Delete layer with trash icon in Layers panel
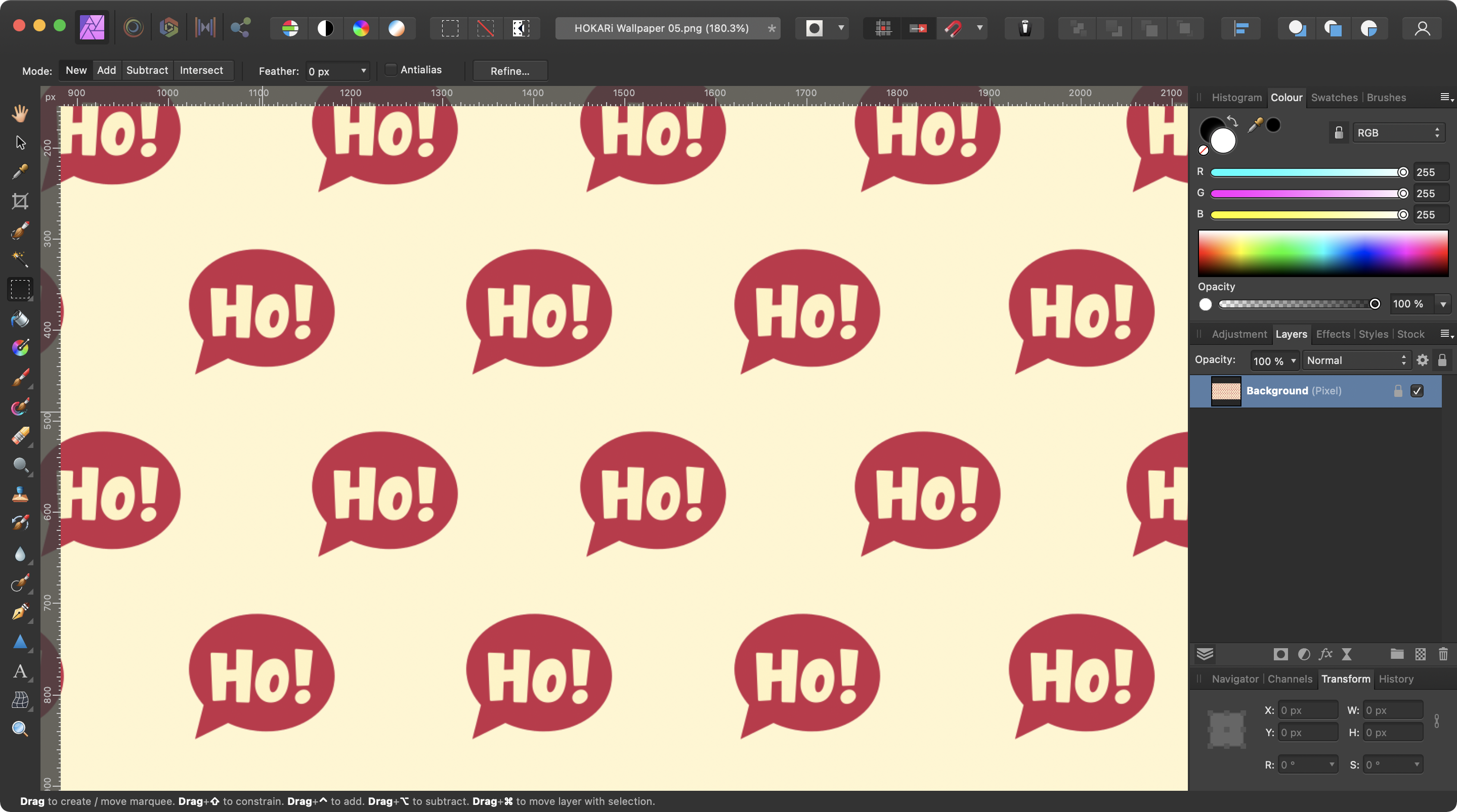This screenshot has height=812, width=1457. click(1443, 654)
